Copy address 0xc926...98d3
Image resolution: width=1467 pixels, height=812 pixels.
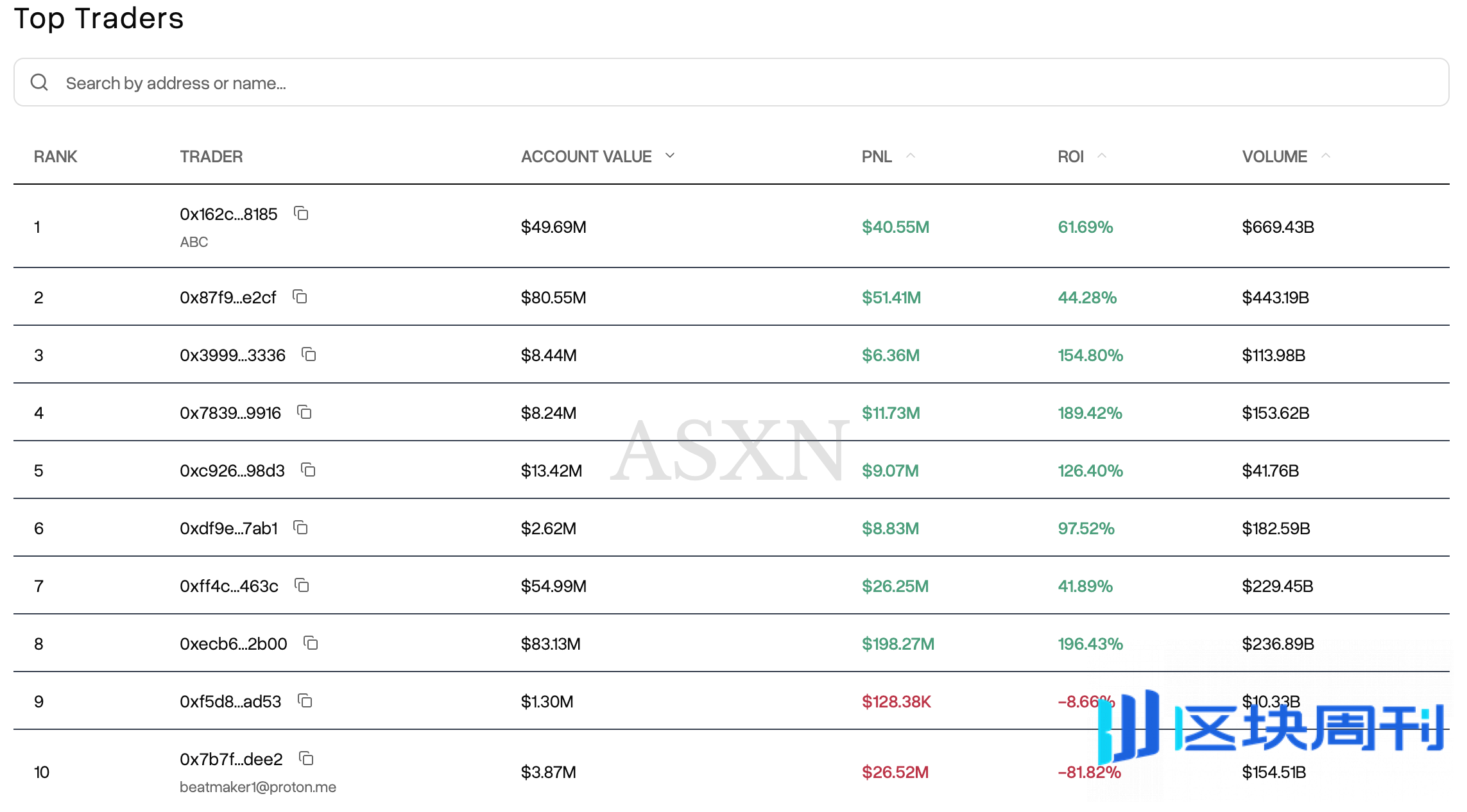click(x=308, y=470)
